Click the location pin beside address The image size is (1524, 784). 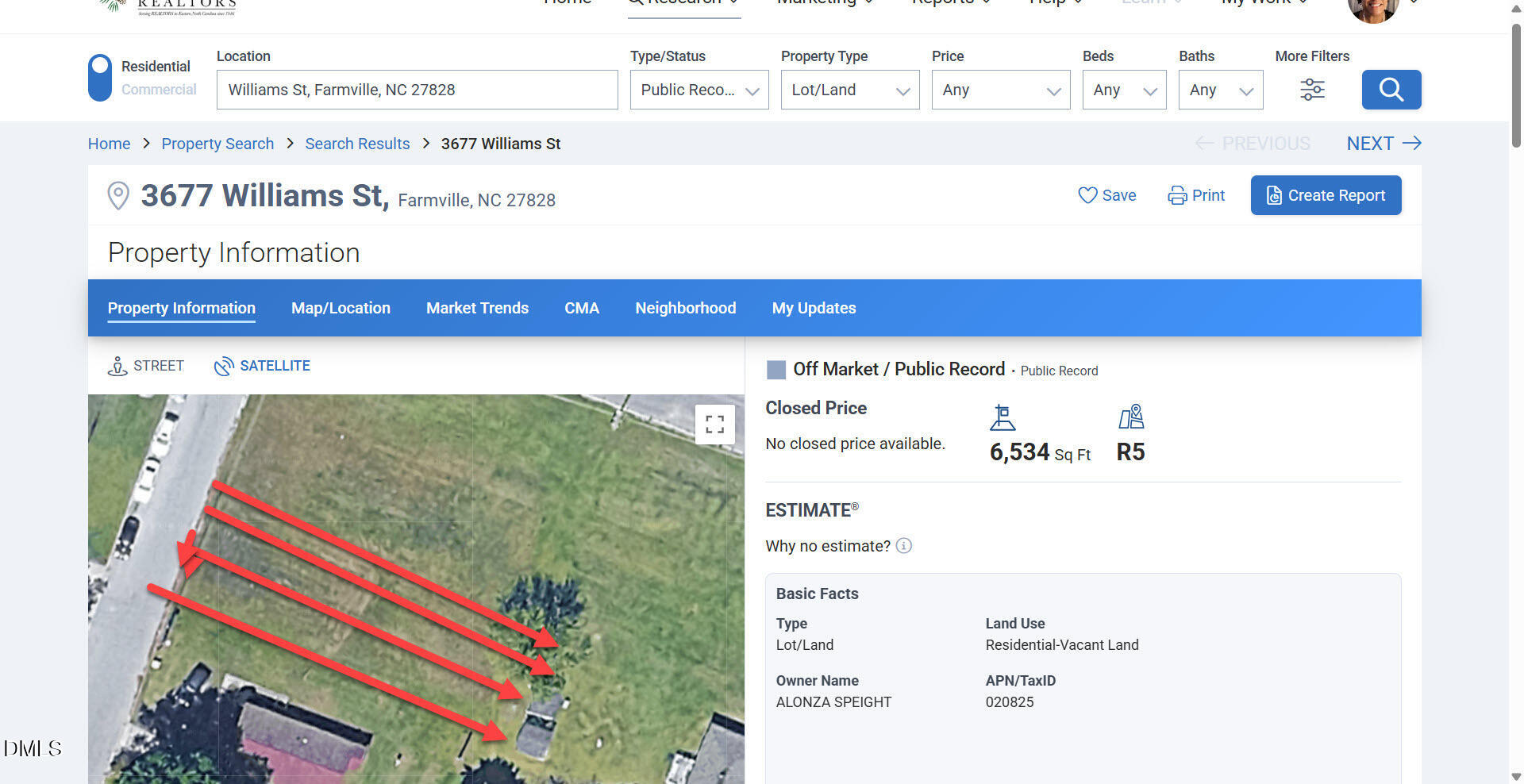coord(118,195)
